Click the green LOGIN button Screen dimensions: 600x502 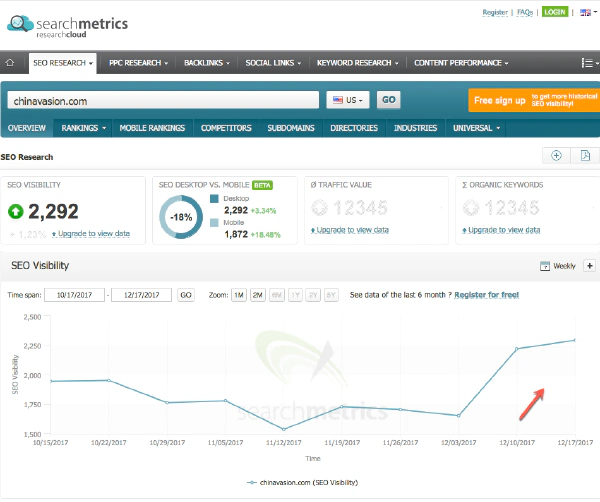555,12
